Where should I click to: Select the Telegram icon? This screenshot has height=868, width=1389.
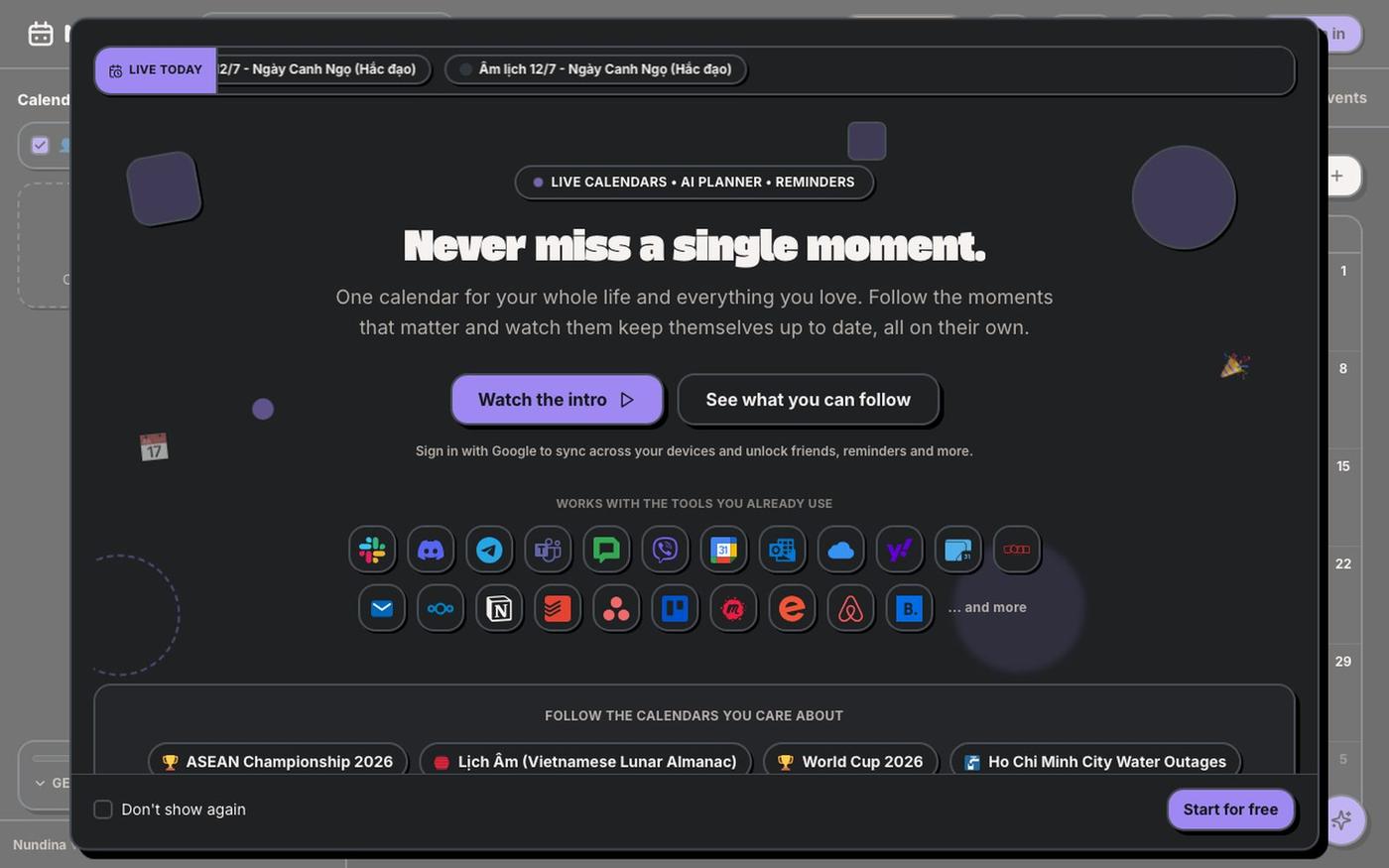click(489, 550)
